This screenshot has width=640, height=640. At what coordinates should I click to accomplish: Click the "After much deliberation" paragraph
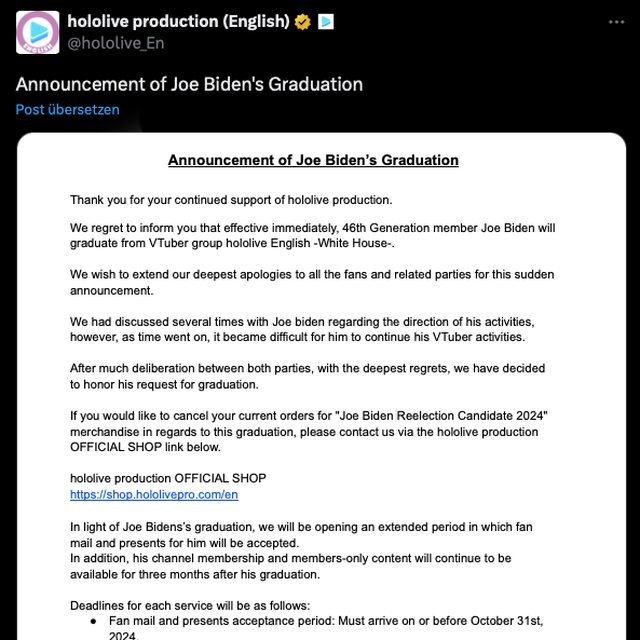309,375
